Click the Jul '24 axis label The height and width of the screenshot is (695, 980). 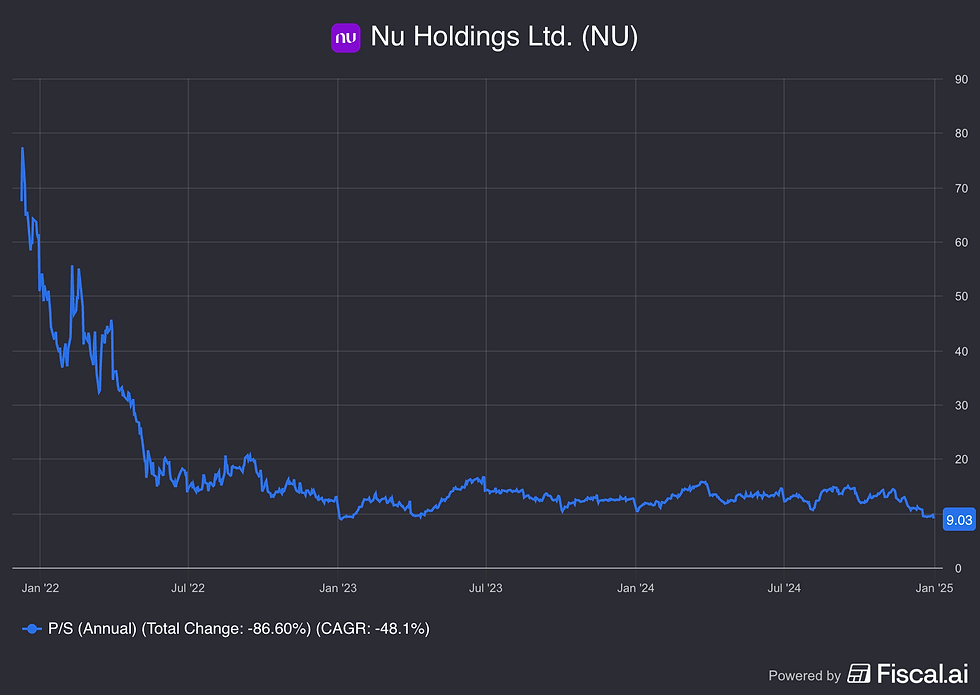point(784,588)
